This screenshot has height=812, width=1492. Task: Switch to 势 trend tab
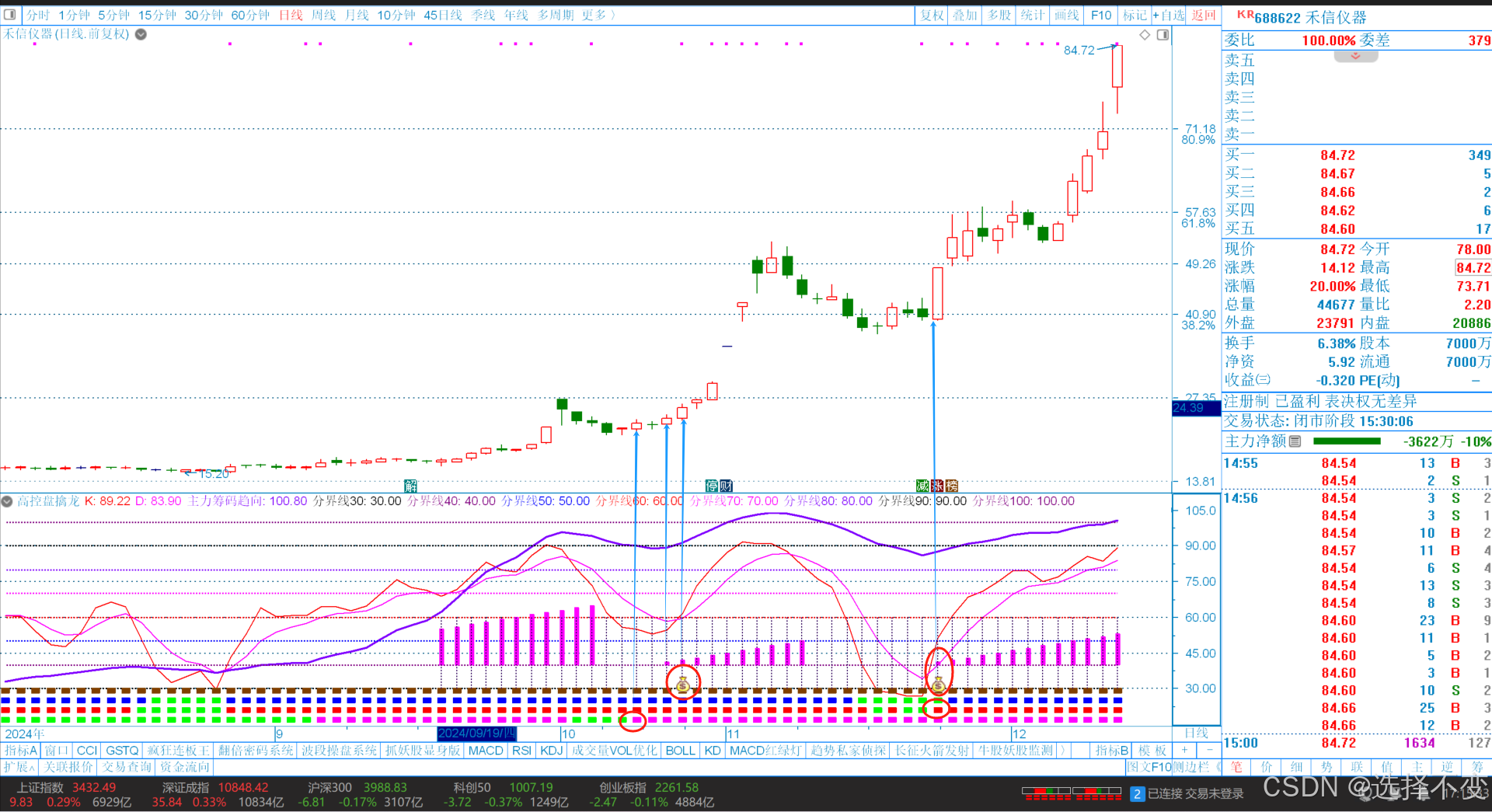pos(1326,767)
